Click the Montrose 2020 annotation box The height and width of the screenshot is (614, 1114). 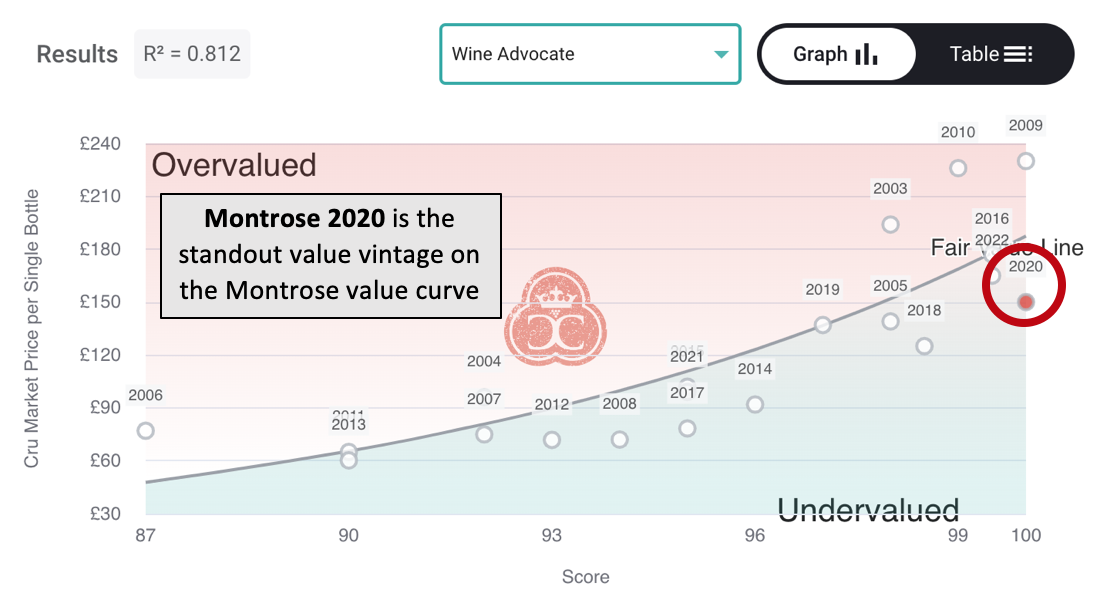click(x=330, y=255)
